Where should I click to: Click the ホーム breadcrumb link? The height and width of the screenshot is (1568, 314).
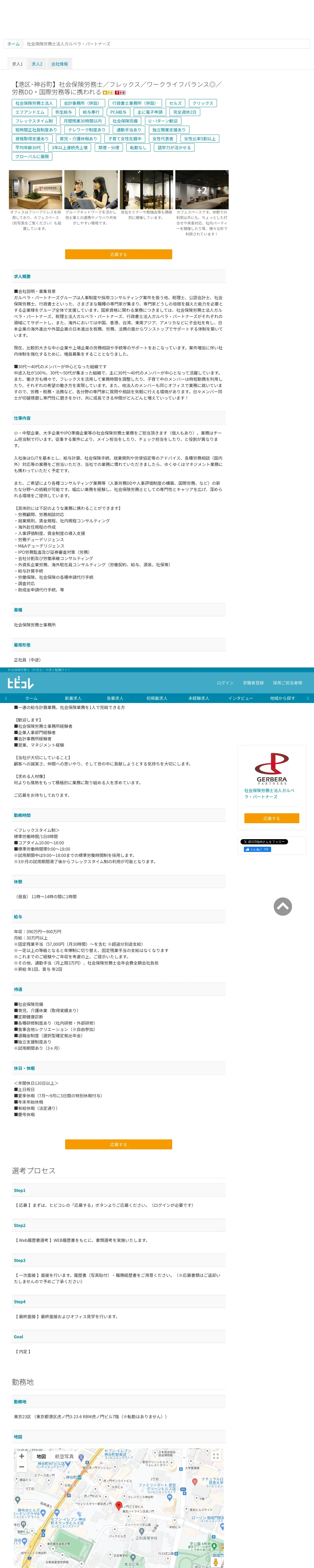[x=13, y=44]
